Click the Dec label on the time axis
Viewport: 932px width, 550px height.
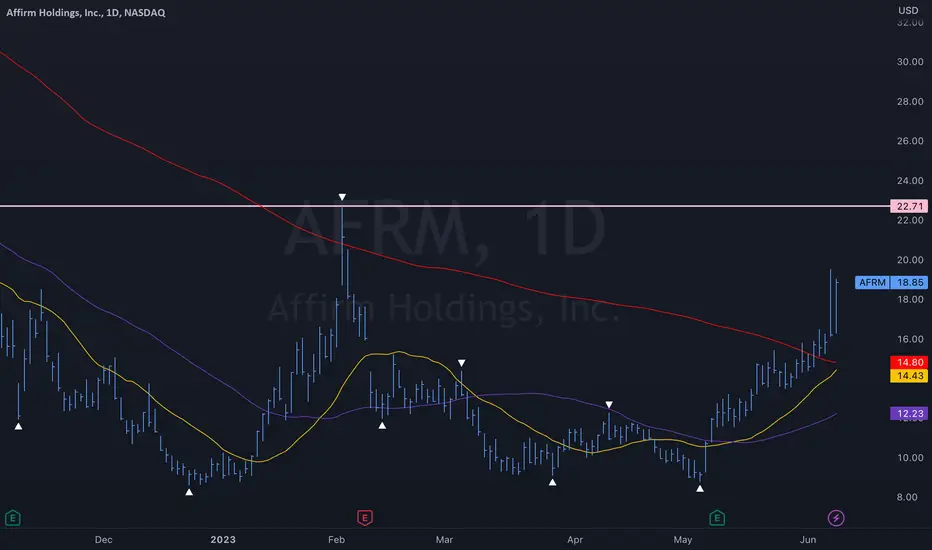tap(103, 539)
